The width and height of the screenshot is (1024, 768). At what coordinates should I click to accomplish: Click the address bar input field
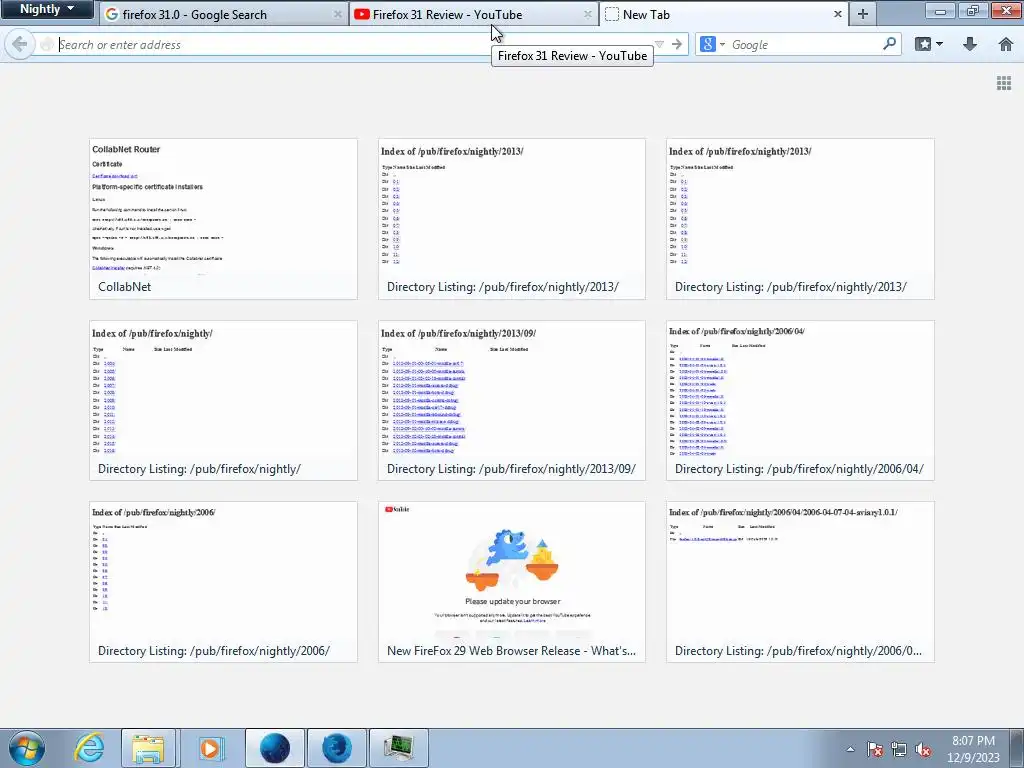353,44
